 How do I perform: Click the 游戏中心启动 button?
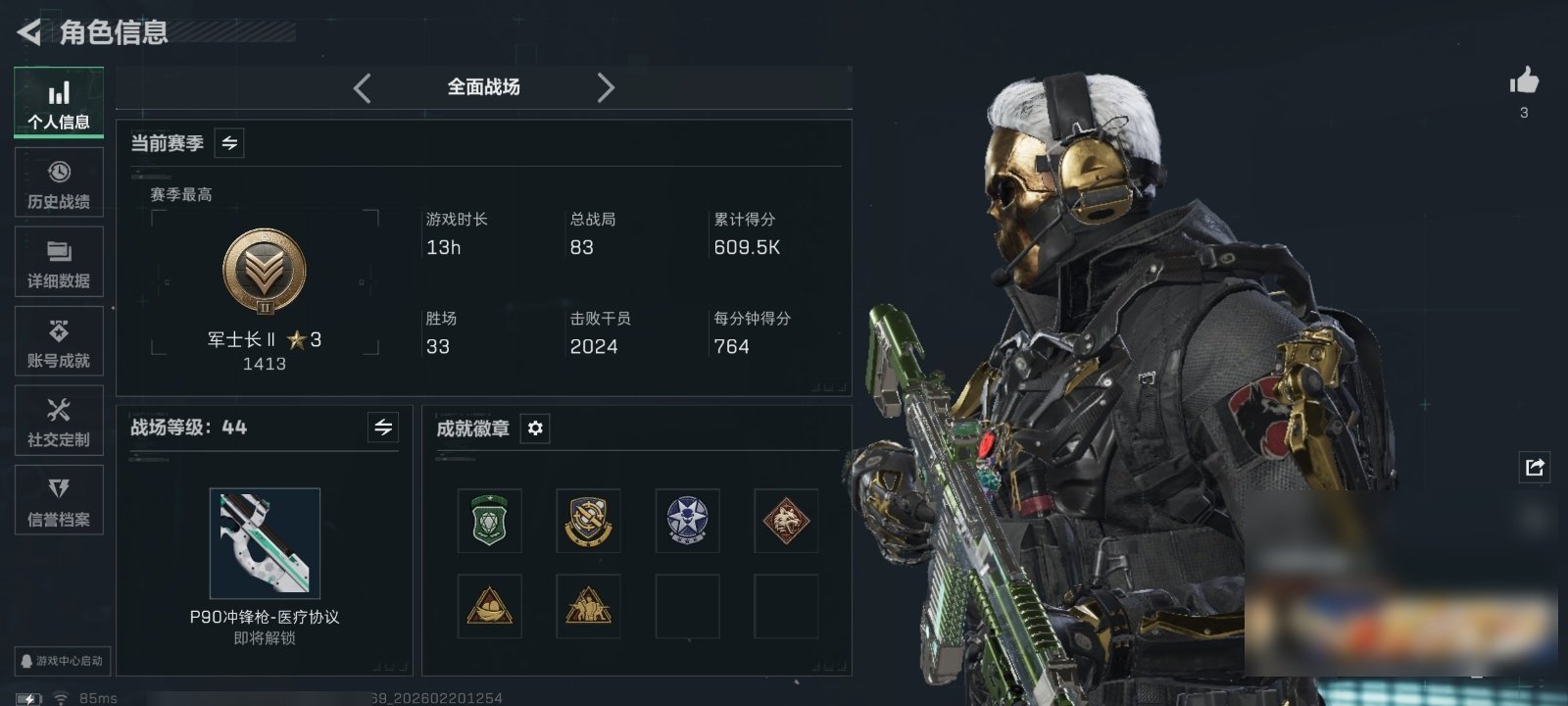(62, 661)
